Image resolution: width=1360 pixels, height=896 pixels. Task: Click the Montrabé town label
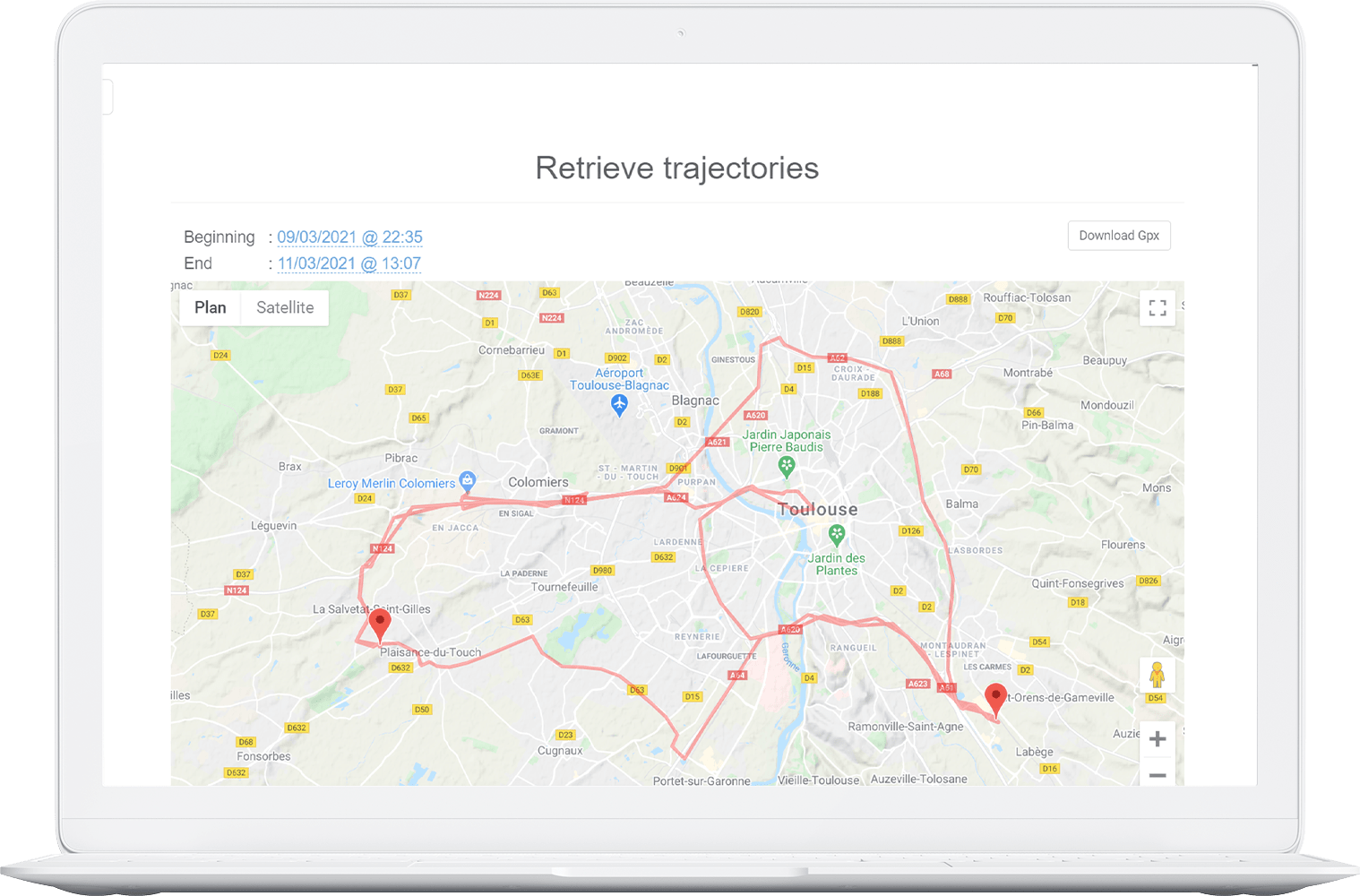pos(1028,373)
